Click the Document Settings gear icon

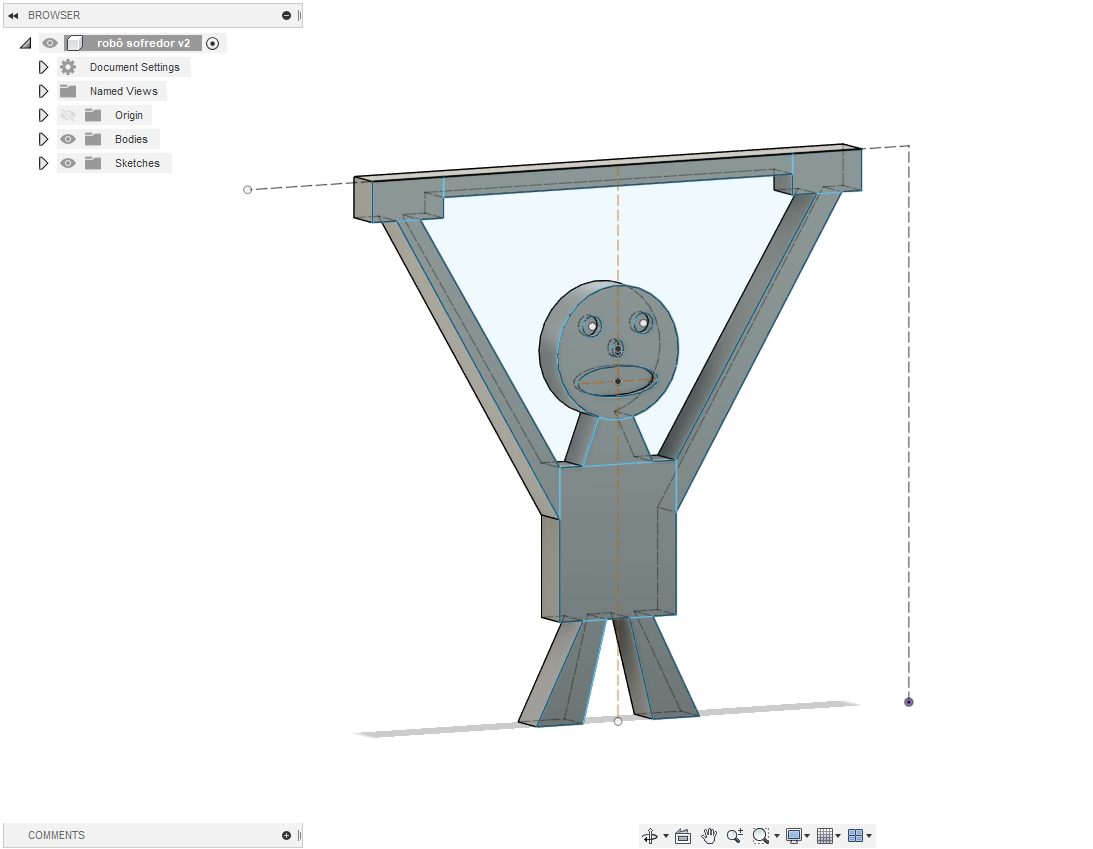[68, 67]
